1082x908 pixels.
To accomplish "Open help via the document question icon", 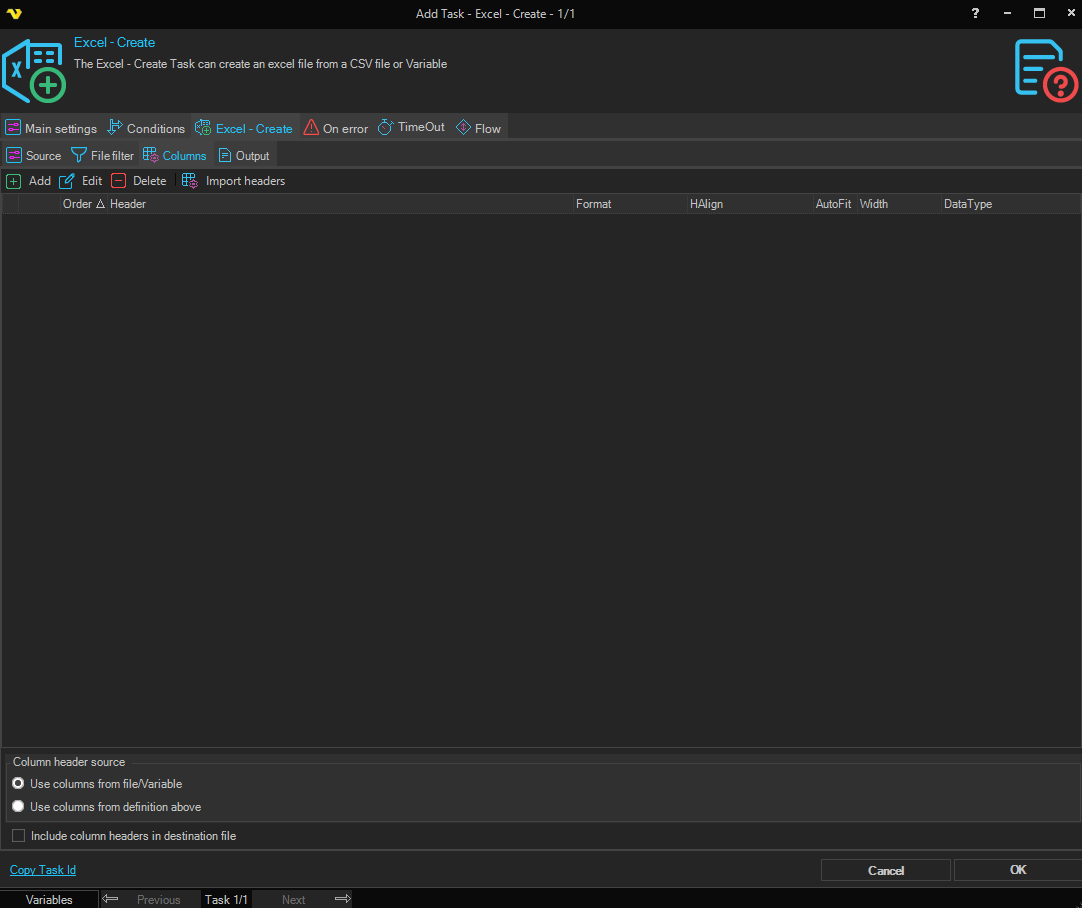I will coord(1045,70).
